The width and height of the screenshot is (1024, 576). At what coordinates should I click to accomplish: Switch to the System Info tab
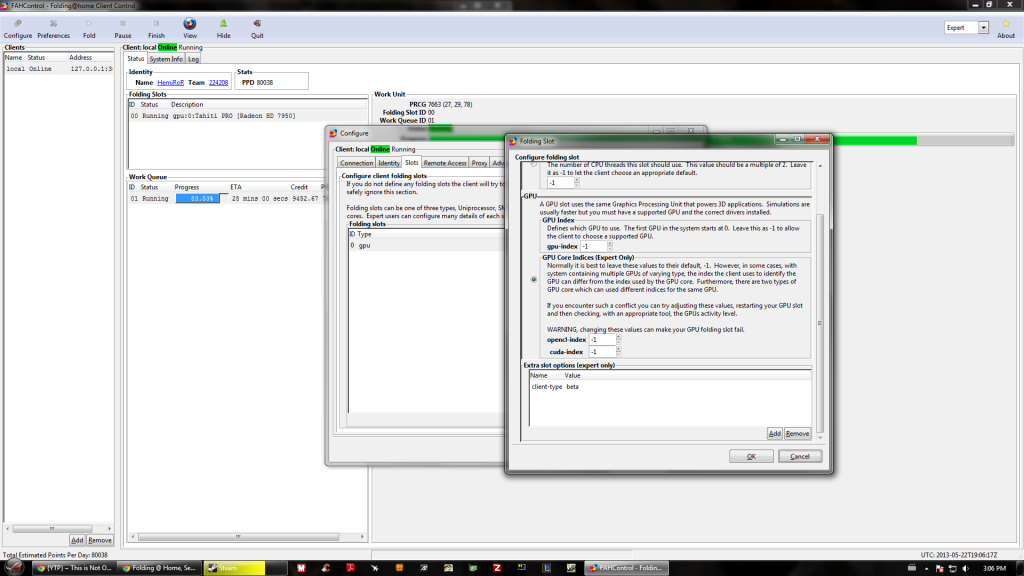[x=166, y=59]
